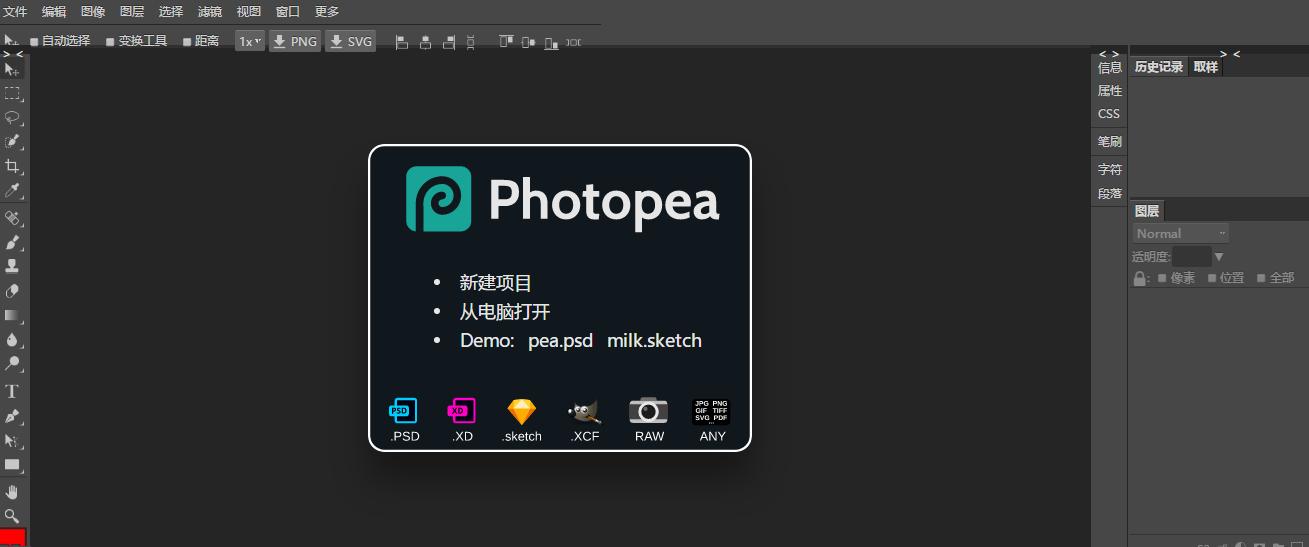
Task: Click the align horizontal centers icon
Action: pyautogui.click(x=426, y=42)
